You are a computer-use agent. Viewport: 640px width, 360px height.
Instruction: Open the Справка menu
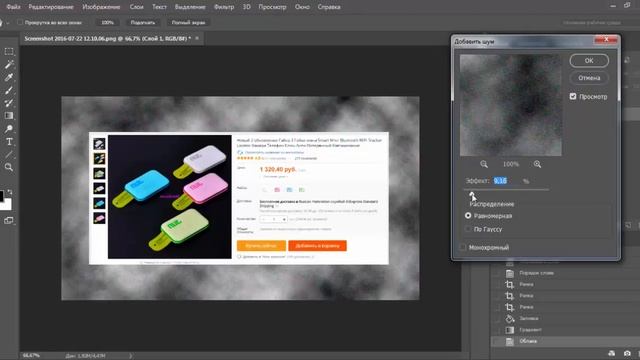click(329, 7)
